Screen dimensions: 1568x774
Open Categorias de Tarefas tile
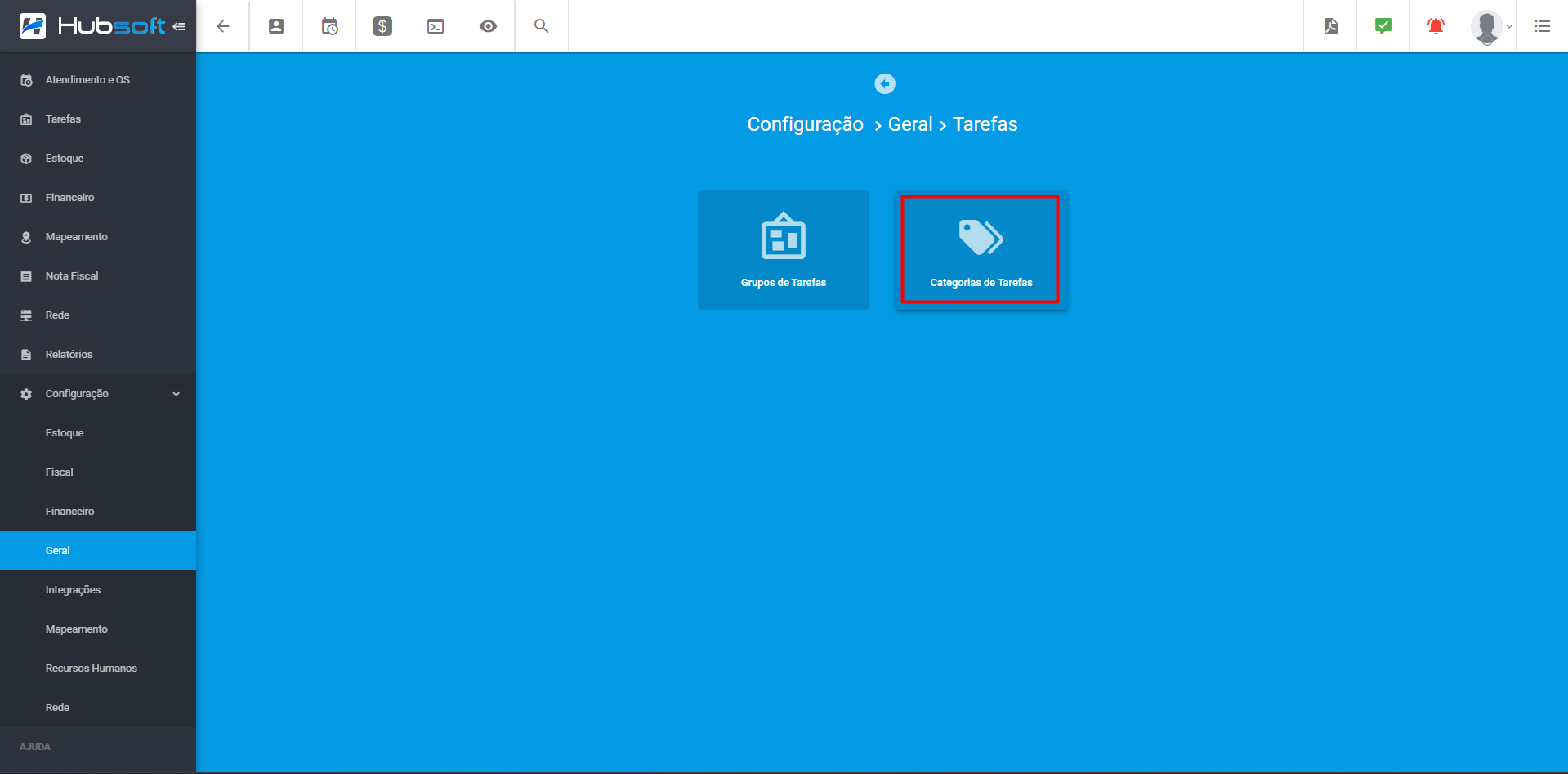tap(981, 250)
